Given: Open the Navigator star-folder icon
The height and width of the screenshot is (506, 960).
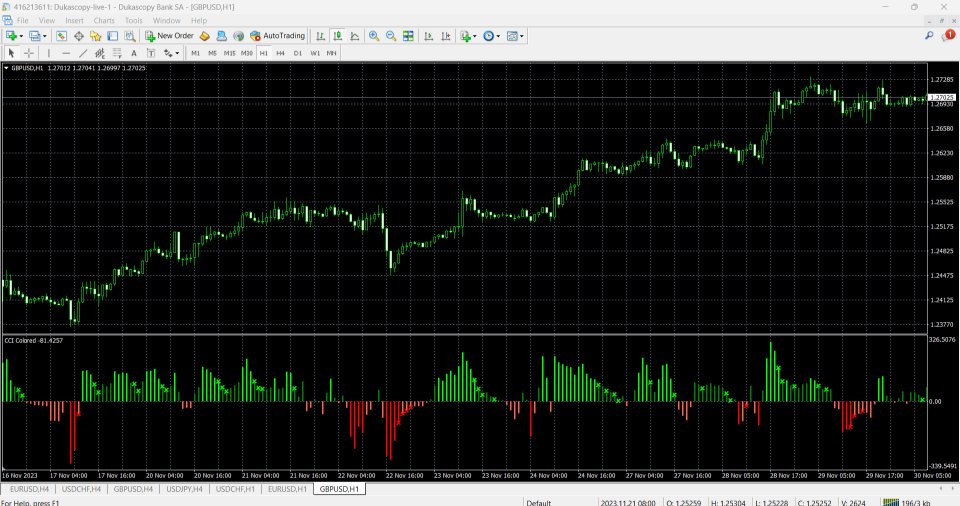Looking at the screenshot, I should (96, 36).
